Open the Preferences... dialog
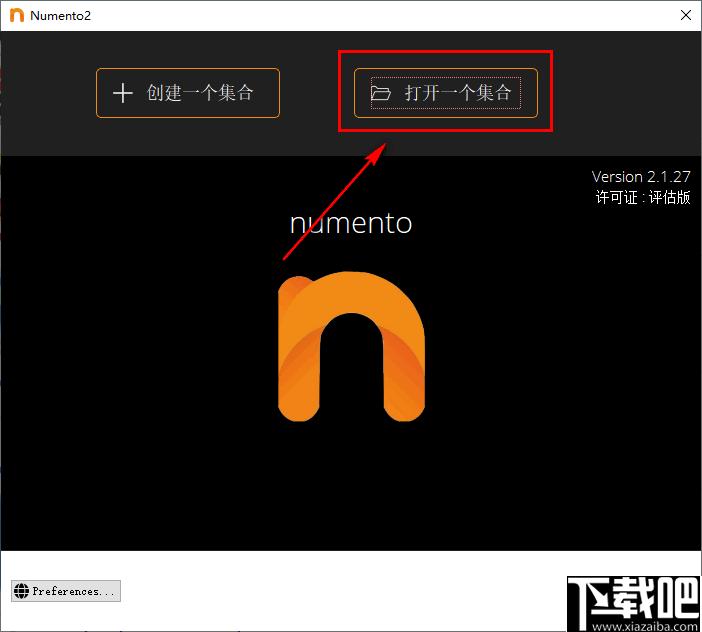Viewport: 702px width, 632px height. [66, 591]
